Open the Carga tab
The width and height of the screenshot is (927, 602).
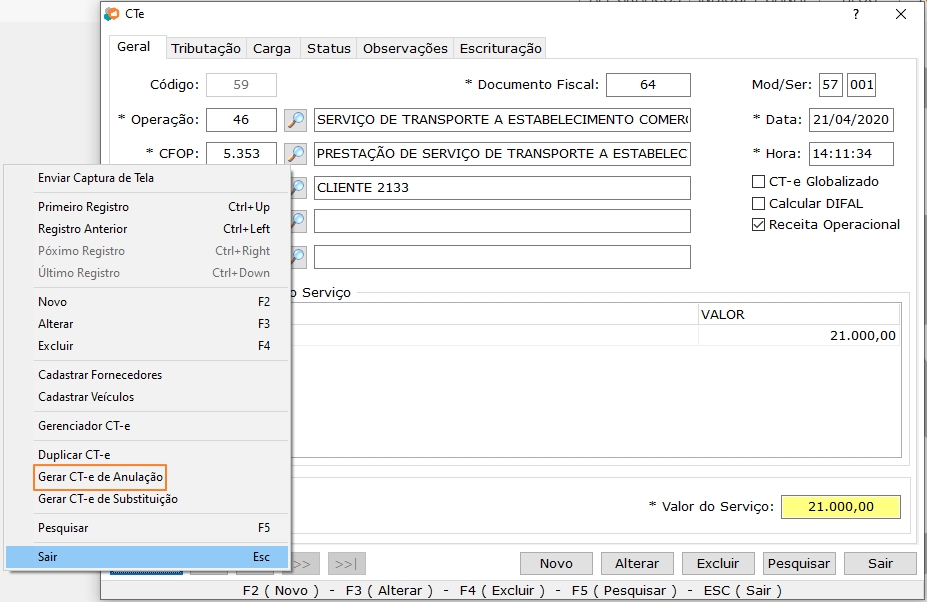(x=272, y=48)
